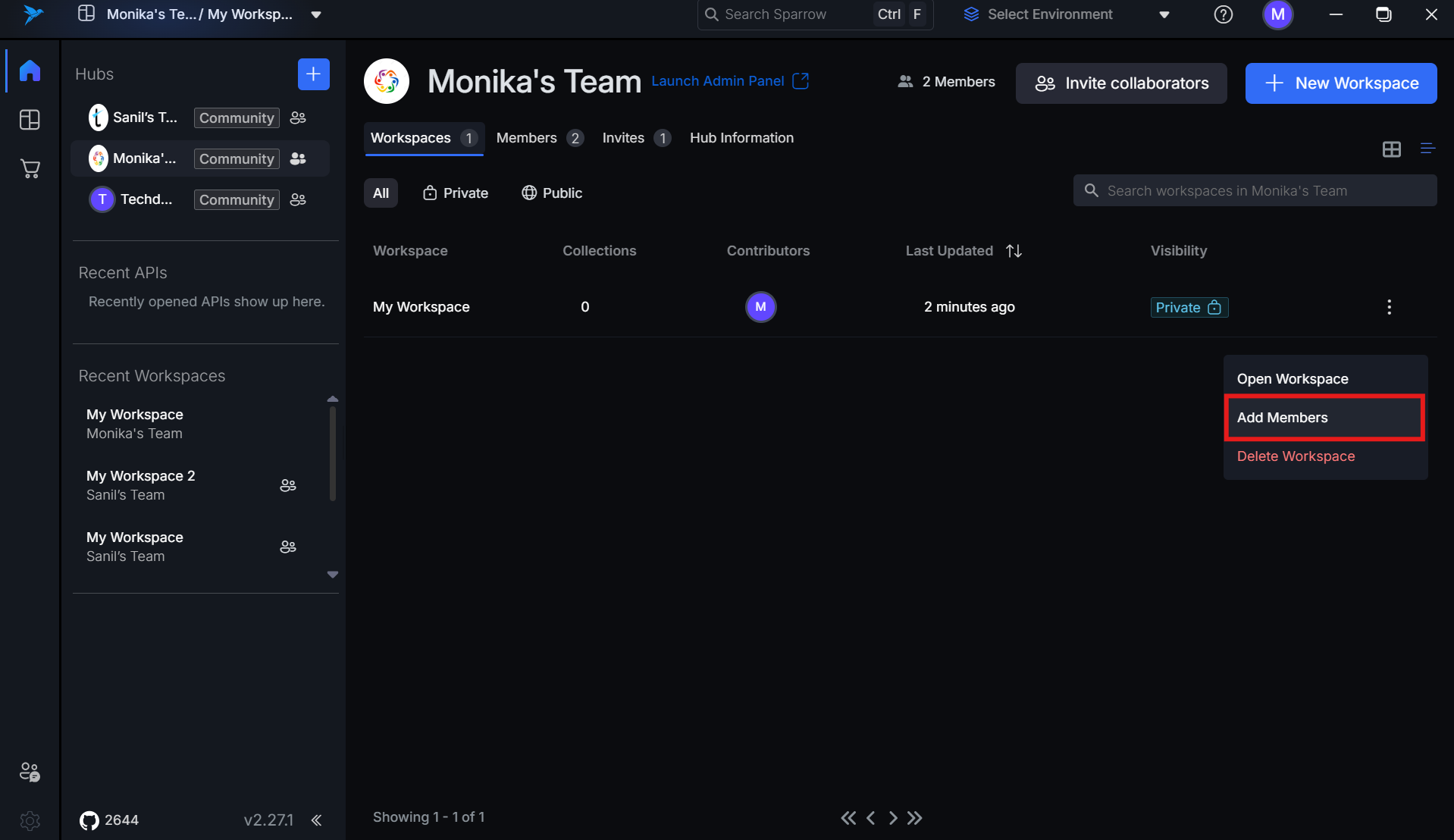Viewport: 1454px width, 840px height.
Task: Click members icon next to Monika's hub
Action: pyautogui.click(x=298, y=158)
